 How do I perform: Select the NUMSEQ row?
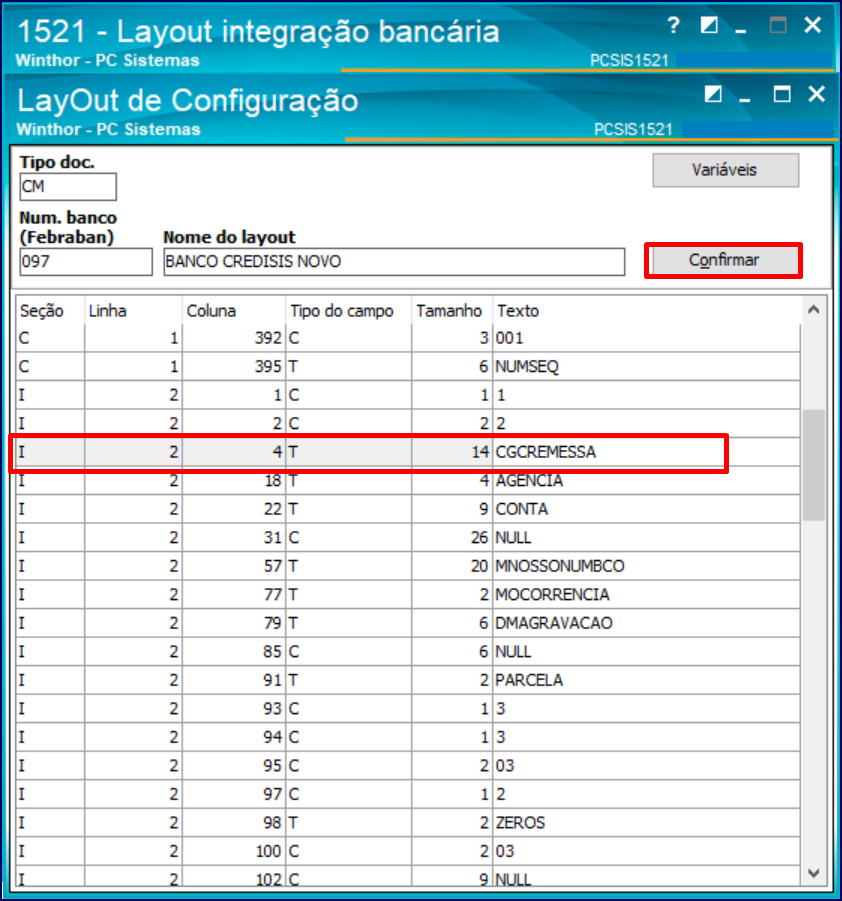tap(408, 367)
